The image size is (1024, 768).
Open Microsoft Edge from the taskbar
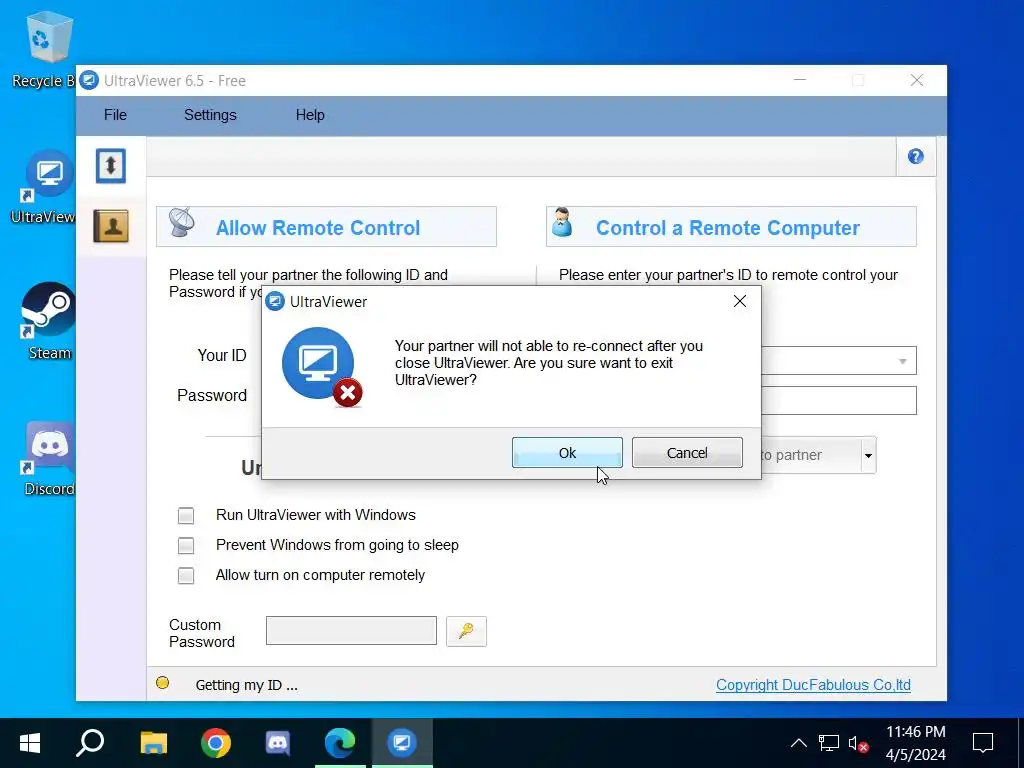(340, 743)
